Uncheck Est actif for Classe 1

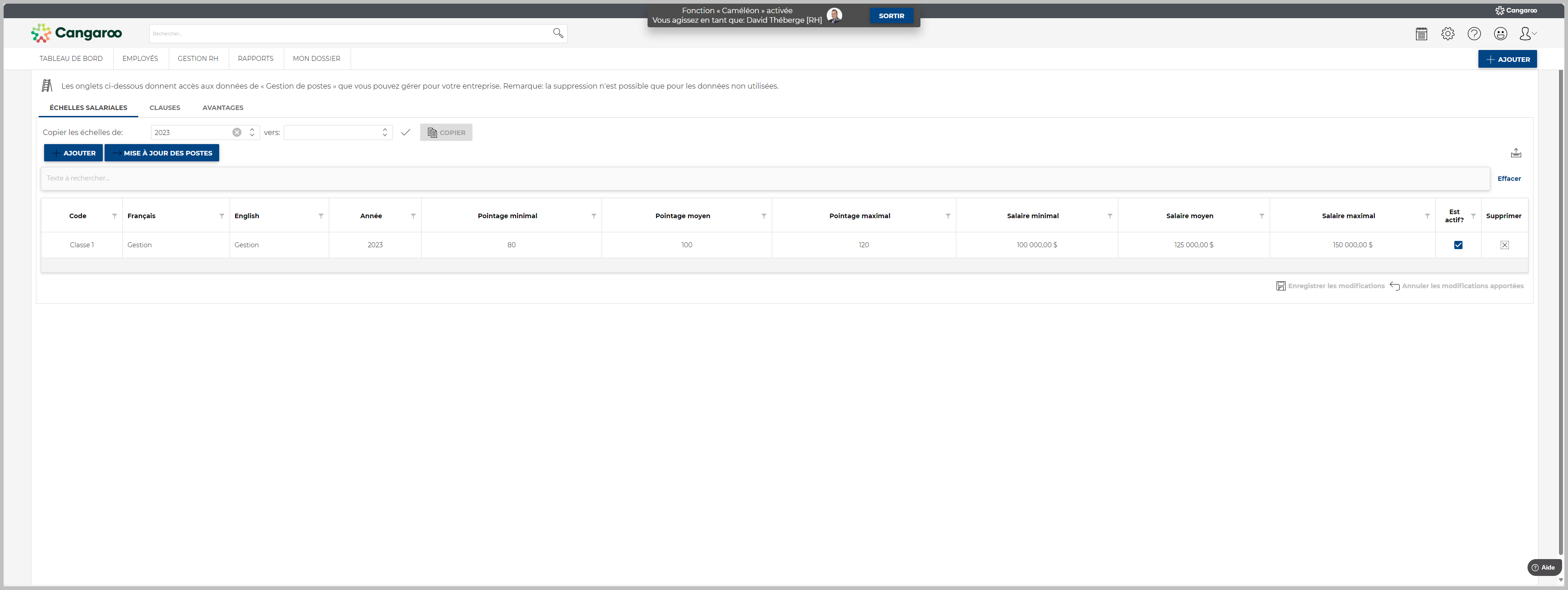pos(1458,245)
